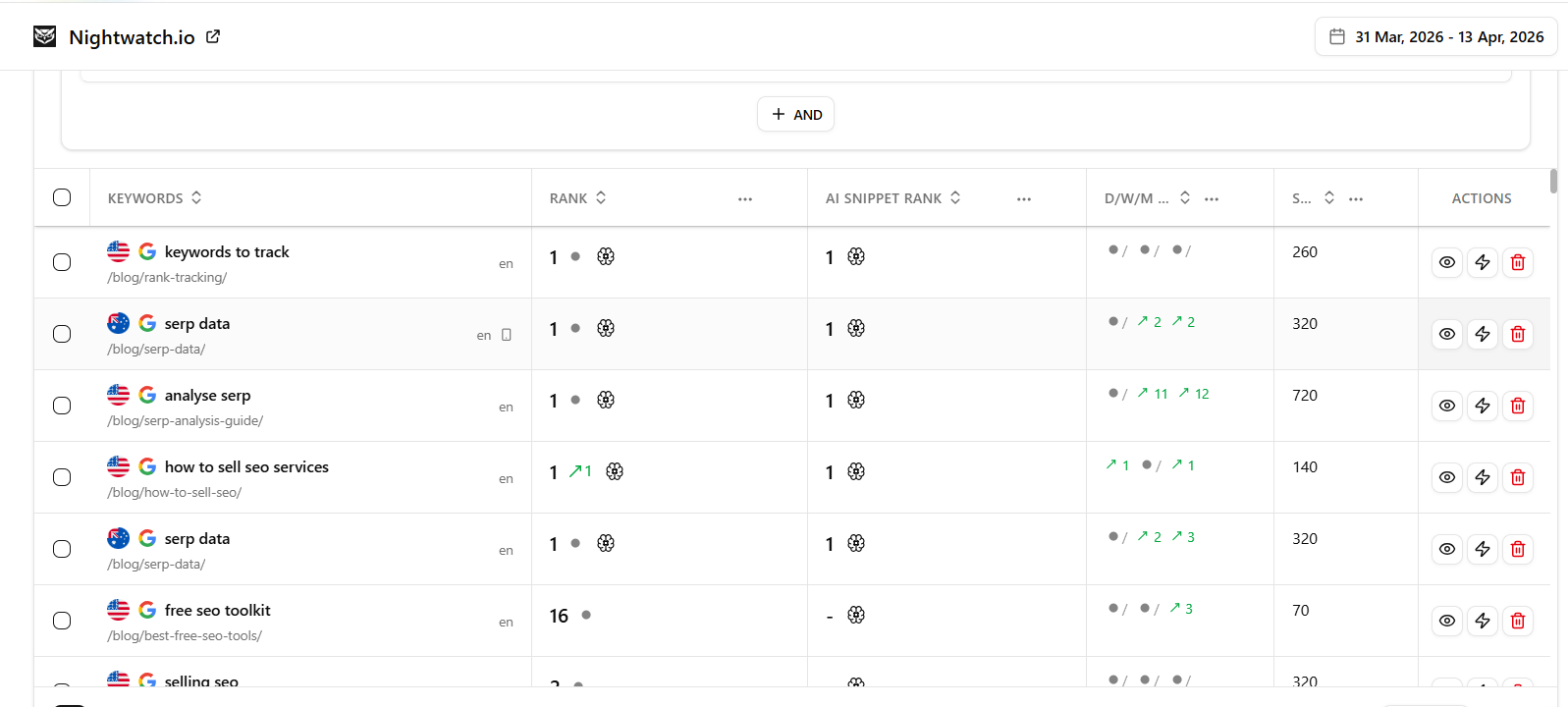Sort by AI Snippet Rank column
Screen dimensions: 1568x707
click(955, 197)
